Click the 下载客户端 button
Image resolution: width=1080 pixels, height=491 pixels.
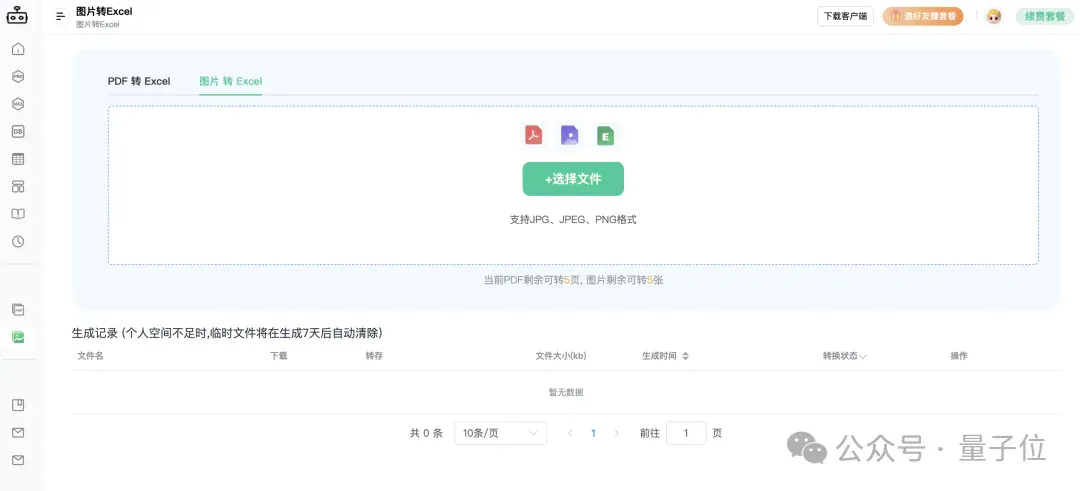(845, 17)
